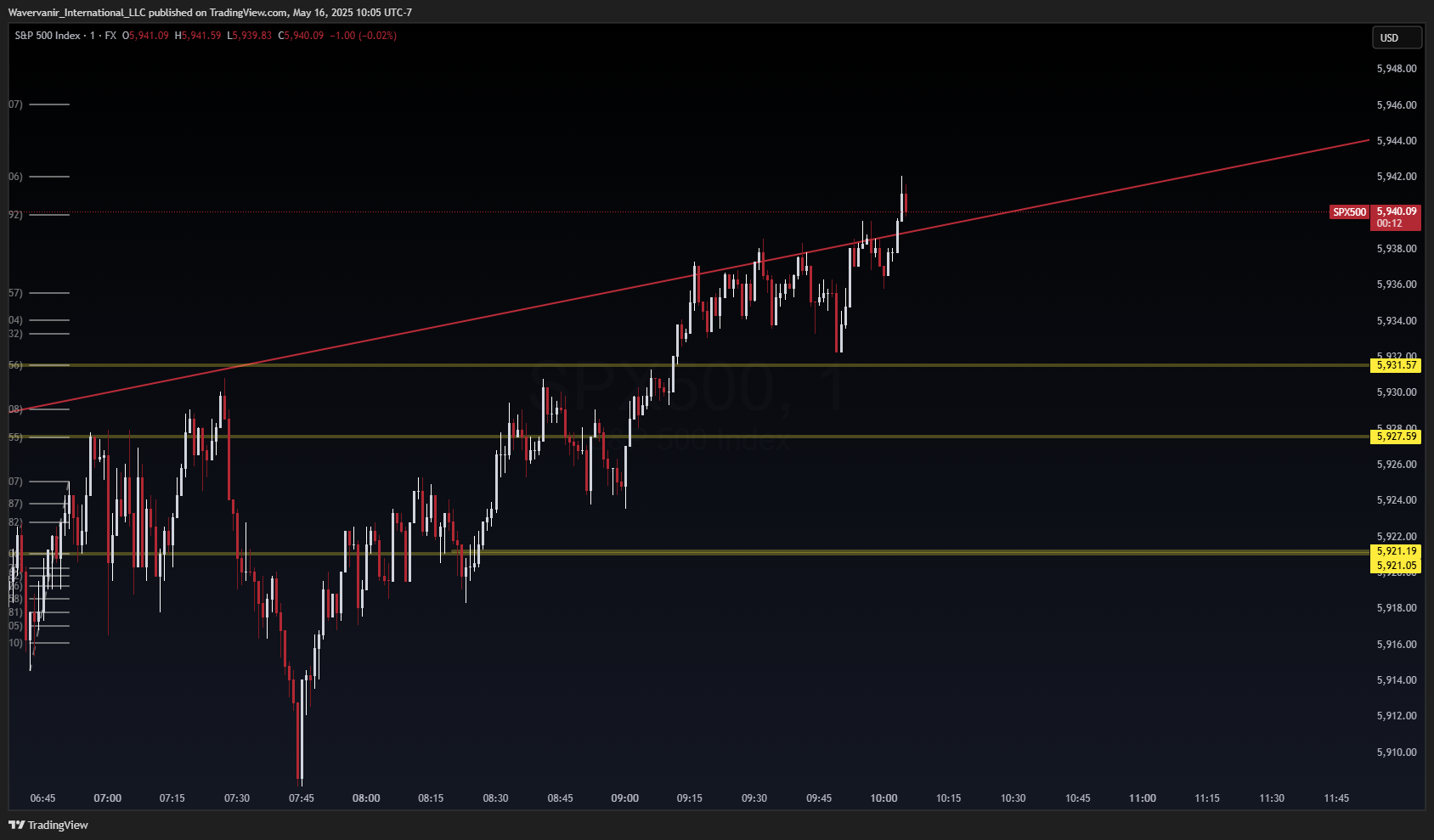Click the 11:00 time axis label
This screenshot has height=840, width=1434.
[1143, 798]
